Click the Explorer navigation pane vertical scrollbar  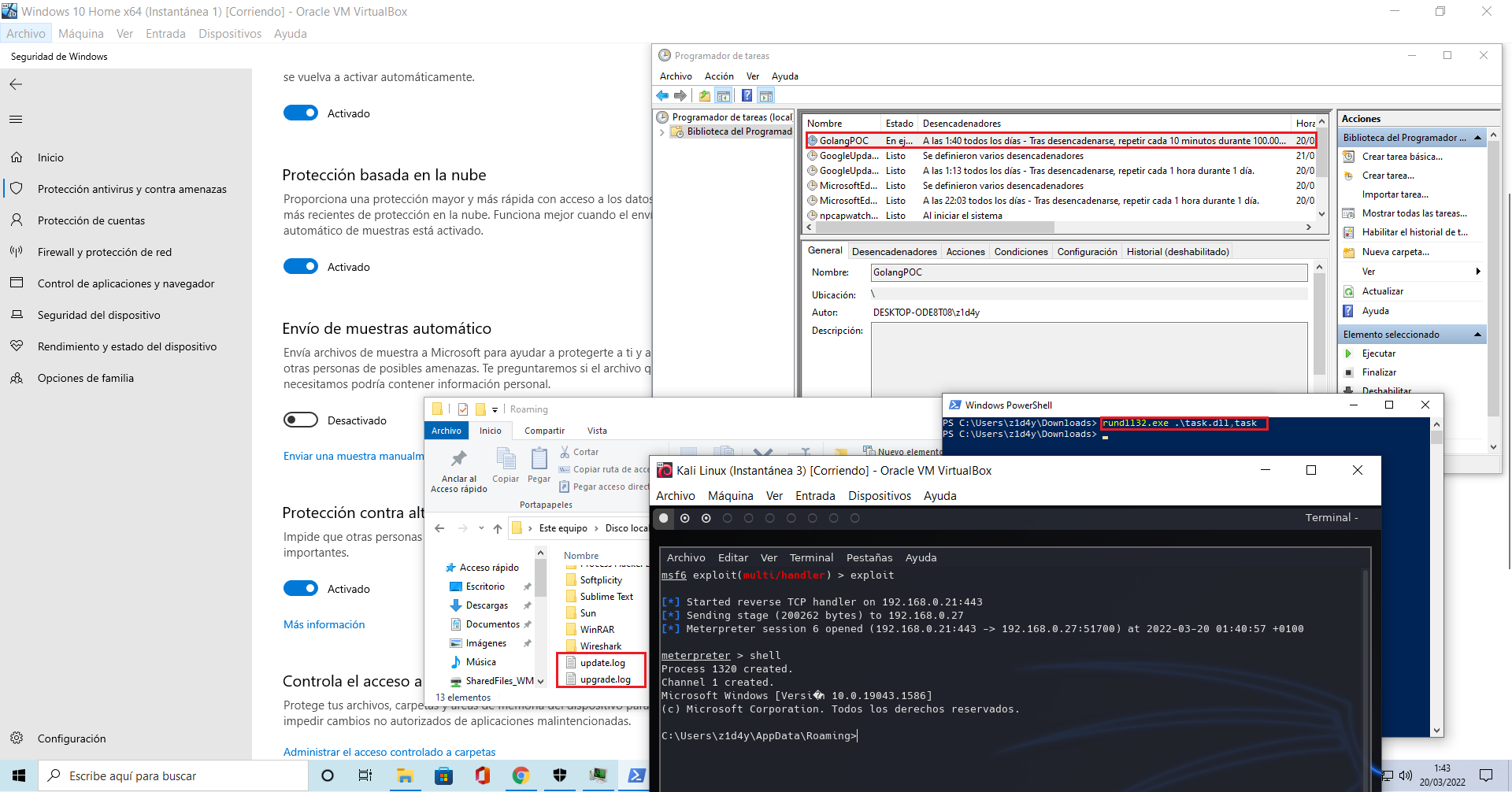[x=540, y=579]
